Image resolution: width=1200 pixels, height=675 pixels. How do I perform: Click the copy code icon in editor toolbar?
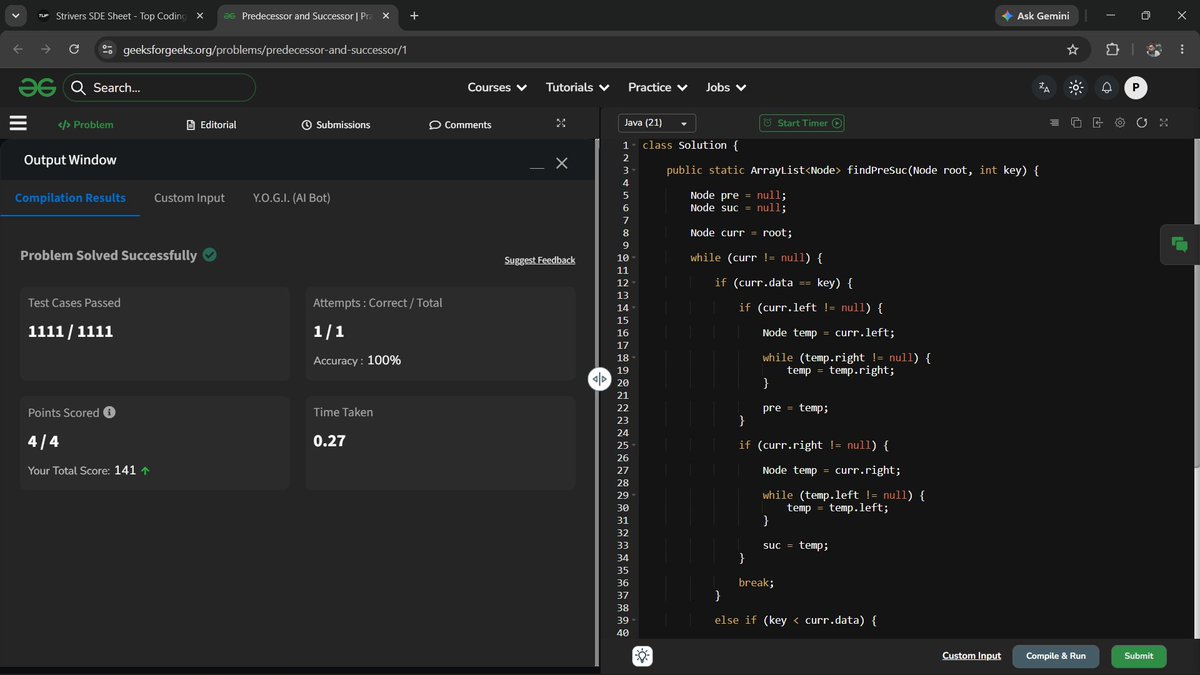point(1076,123)
